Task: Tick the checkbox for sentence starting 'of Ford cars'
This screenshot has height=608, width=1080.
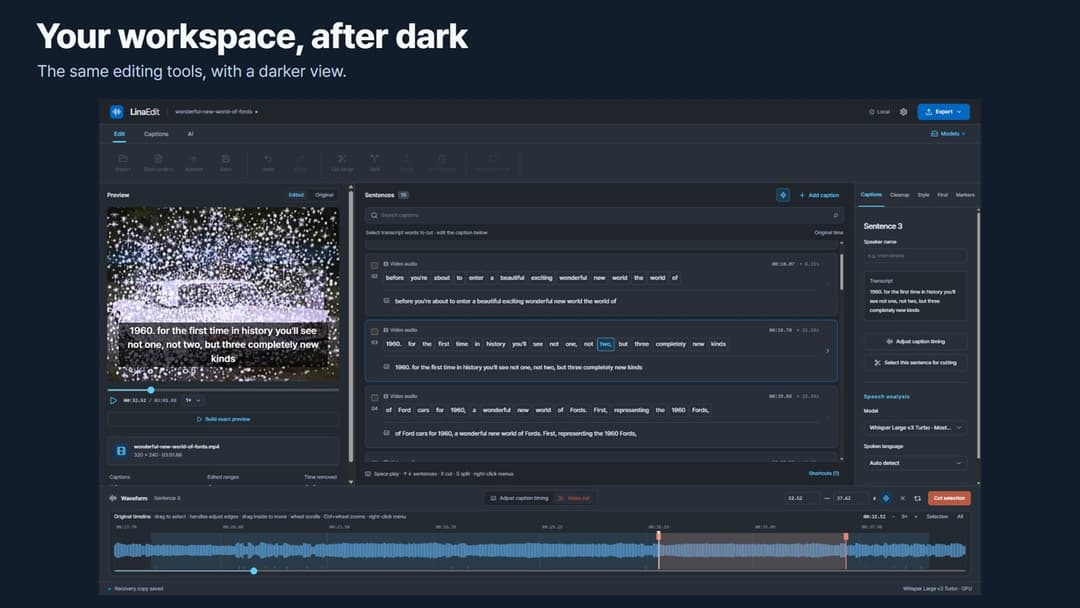Action: [375, 397]
